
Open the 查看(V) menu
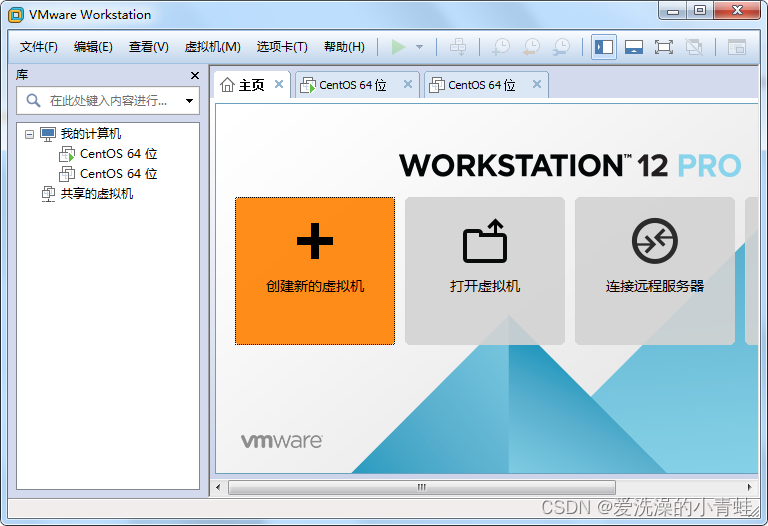[x=148, y=47]
